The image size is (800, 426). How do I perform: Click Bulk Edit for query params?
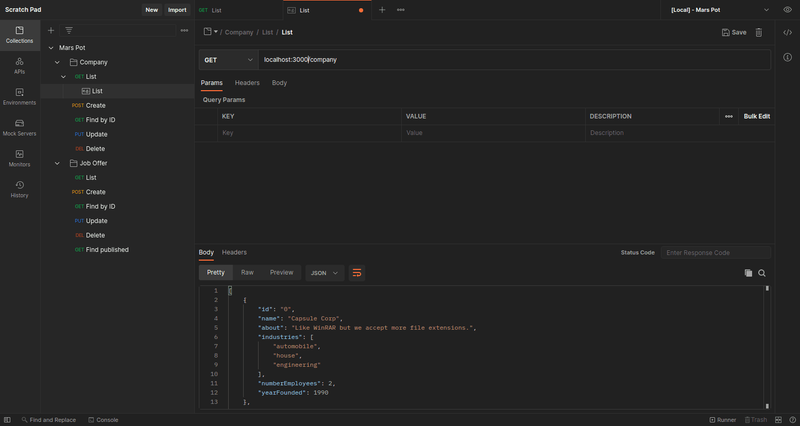[x=757, y=116]
